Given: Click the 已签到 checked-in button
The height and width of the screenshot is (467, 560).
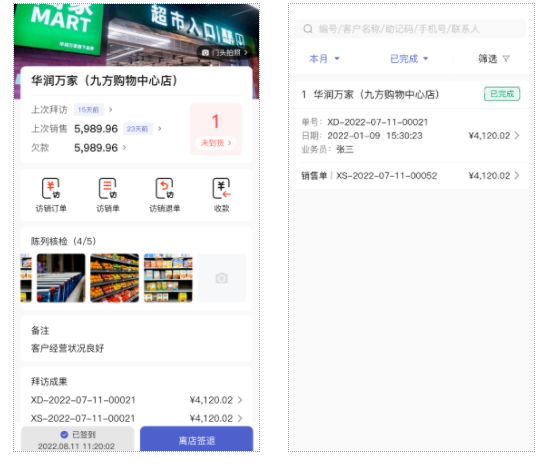Looking at the screenshot, I should point(78,439).
